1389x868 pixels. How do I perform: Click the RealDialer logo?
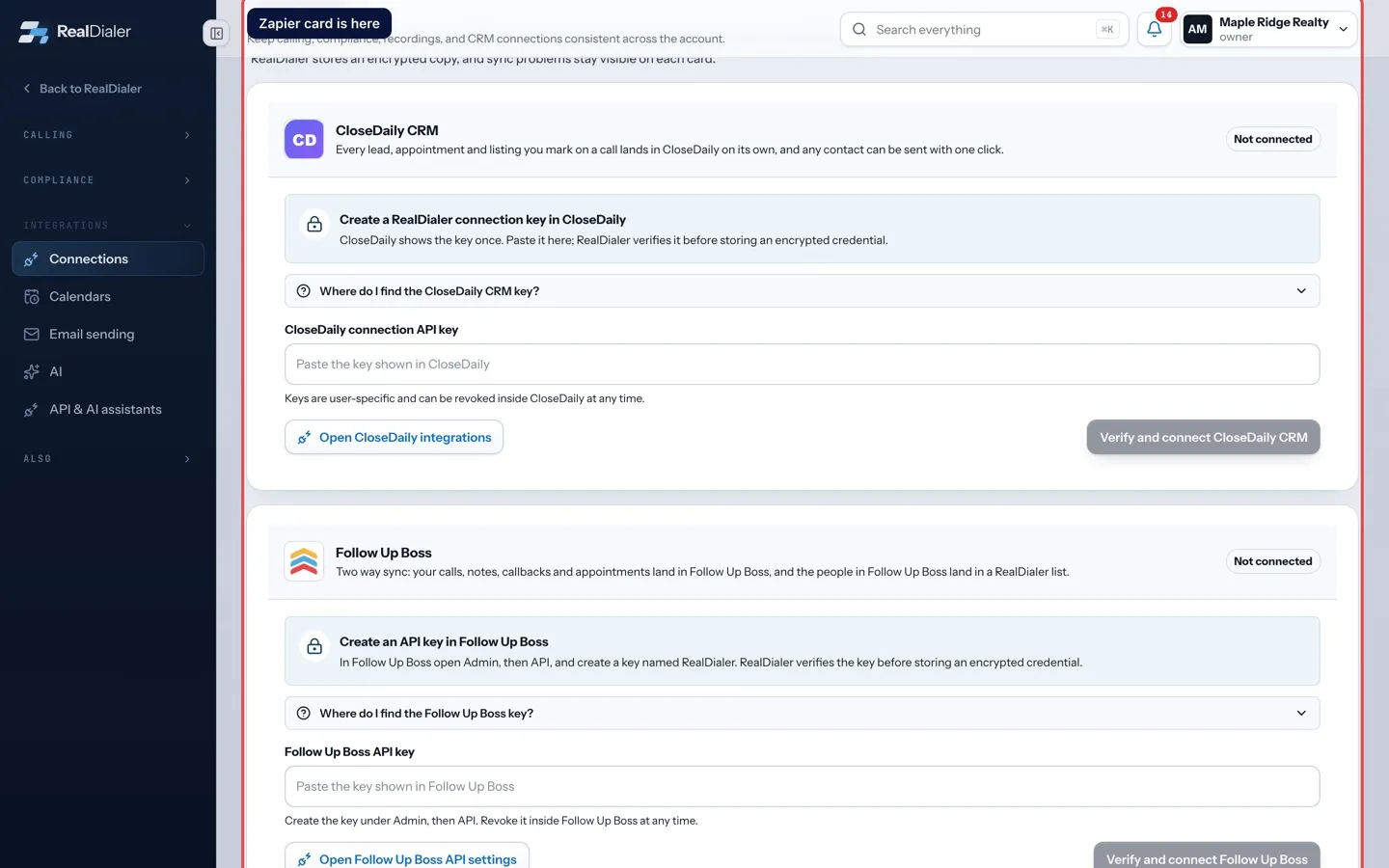[75, 32]
